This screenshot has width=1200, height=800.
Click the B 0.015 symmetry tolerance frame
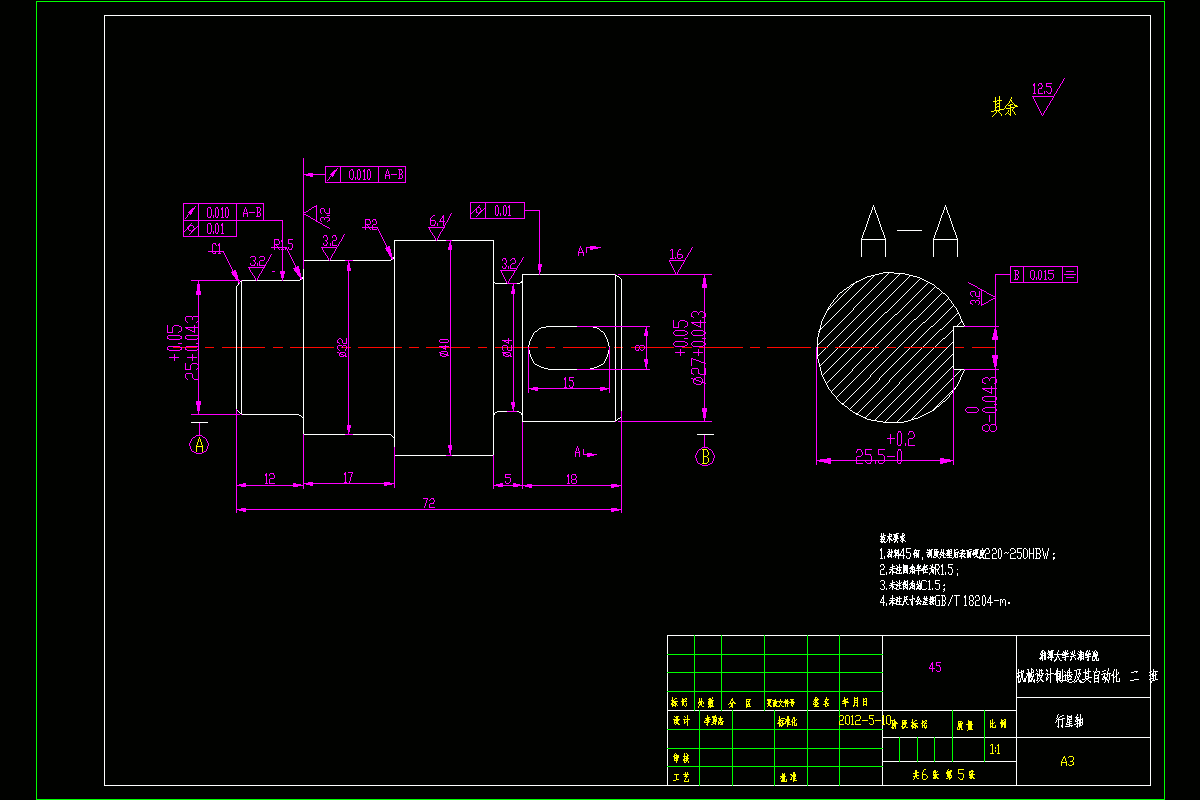tap(1043, 274)
